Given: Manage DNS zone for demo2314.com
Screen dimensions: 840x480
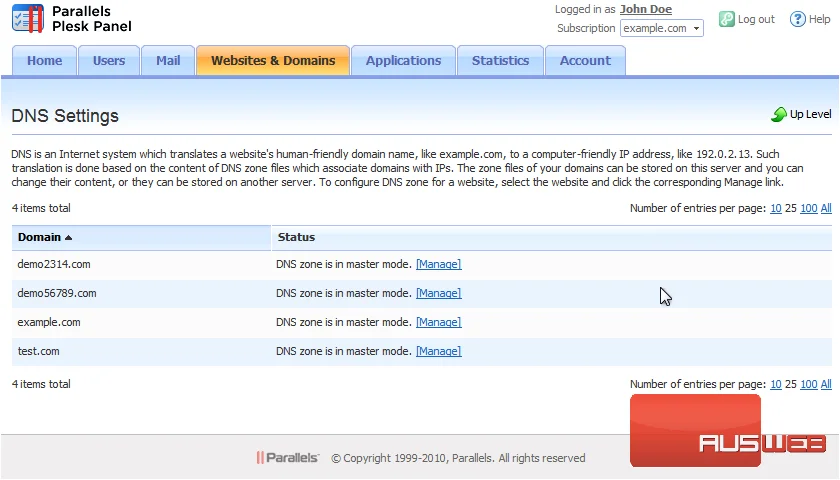Looking at the screenshot, I should pos(439,264).
